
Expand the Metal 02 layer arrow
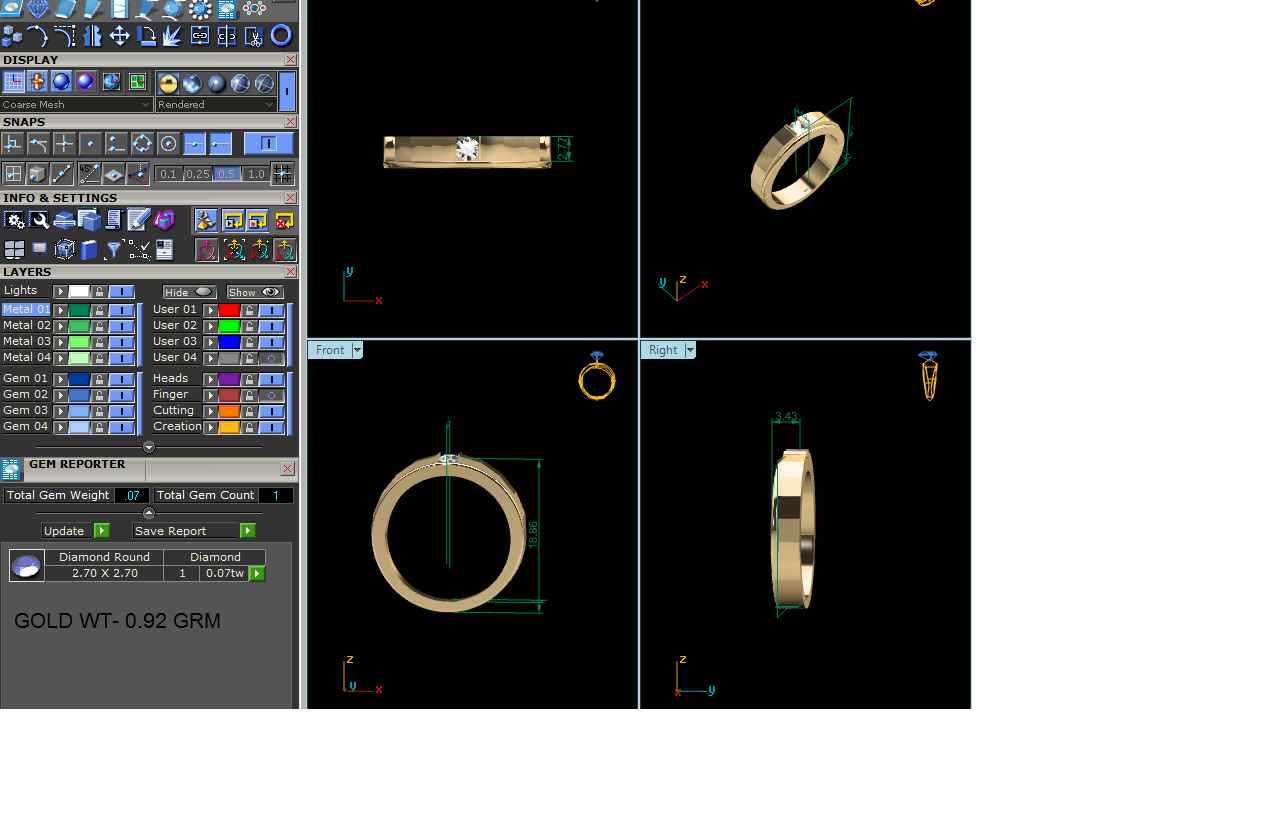coord(60,326)
